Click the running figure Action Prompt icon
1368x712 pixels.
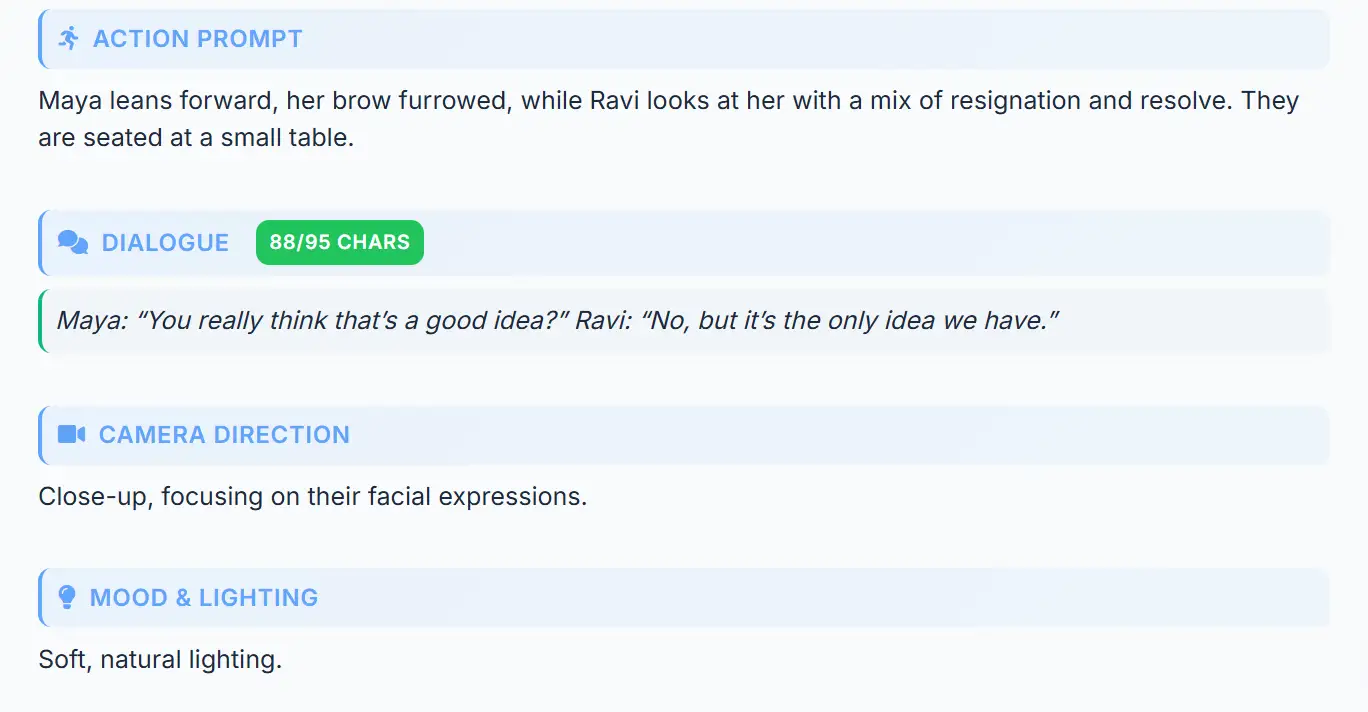point(68,38)
